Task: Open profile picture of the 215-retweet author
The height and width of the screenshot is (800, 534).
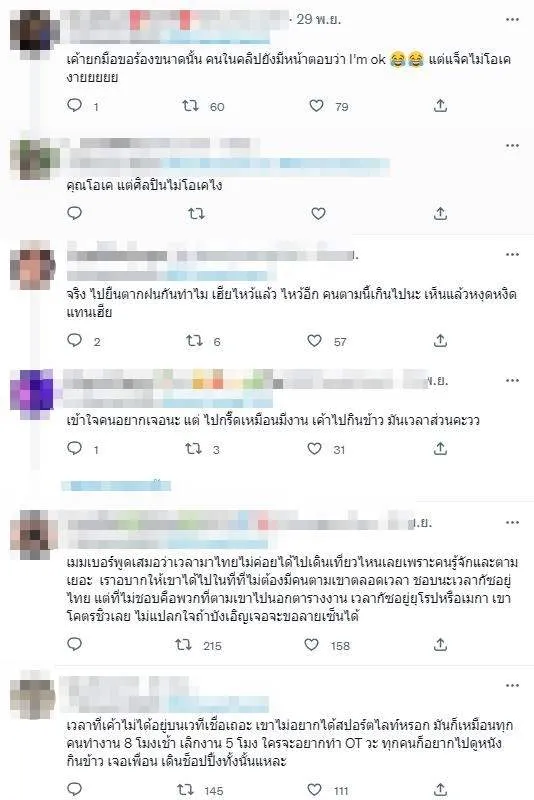Action: [x=34, y=535]
